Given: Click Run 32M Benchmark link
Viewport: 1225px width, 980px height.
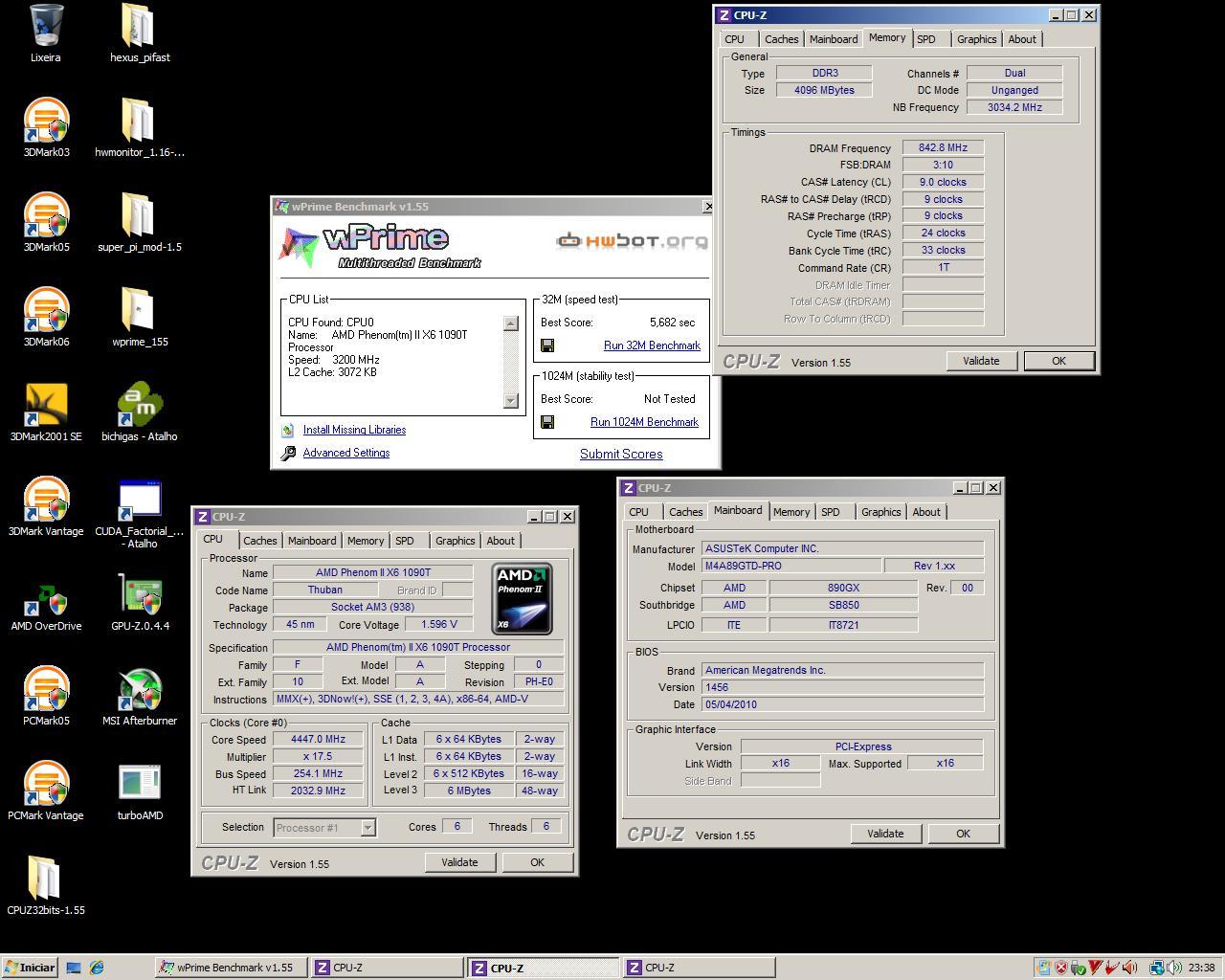Looking at the screenshot, I should click(x=652, y=345).
